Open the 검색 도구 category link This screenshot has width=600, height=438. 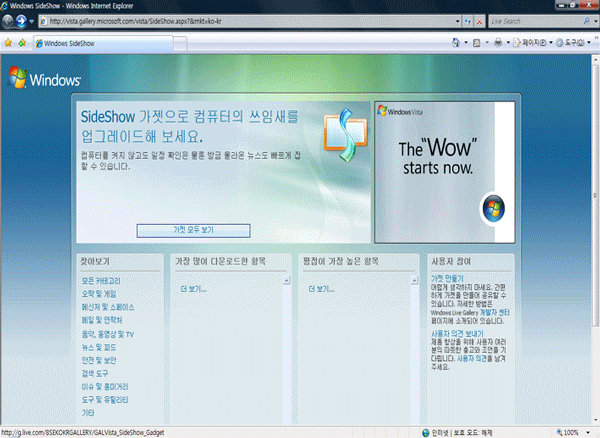95,373
